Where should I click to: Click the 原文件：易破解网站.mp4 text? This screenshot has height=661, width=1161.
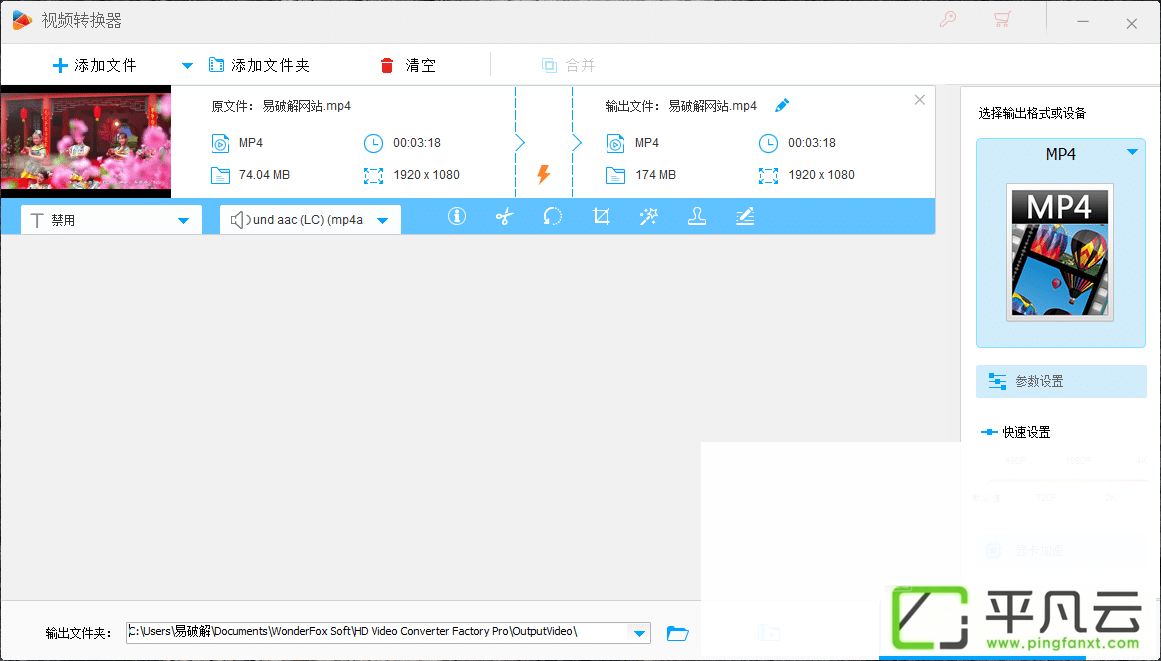(281, 106)
